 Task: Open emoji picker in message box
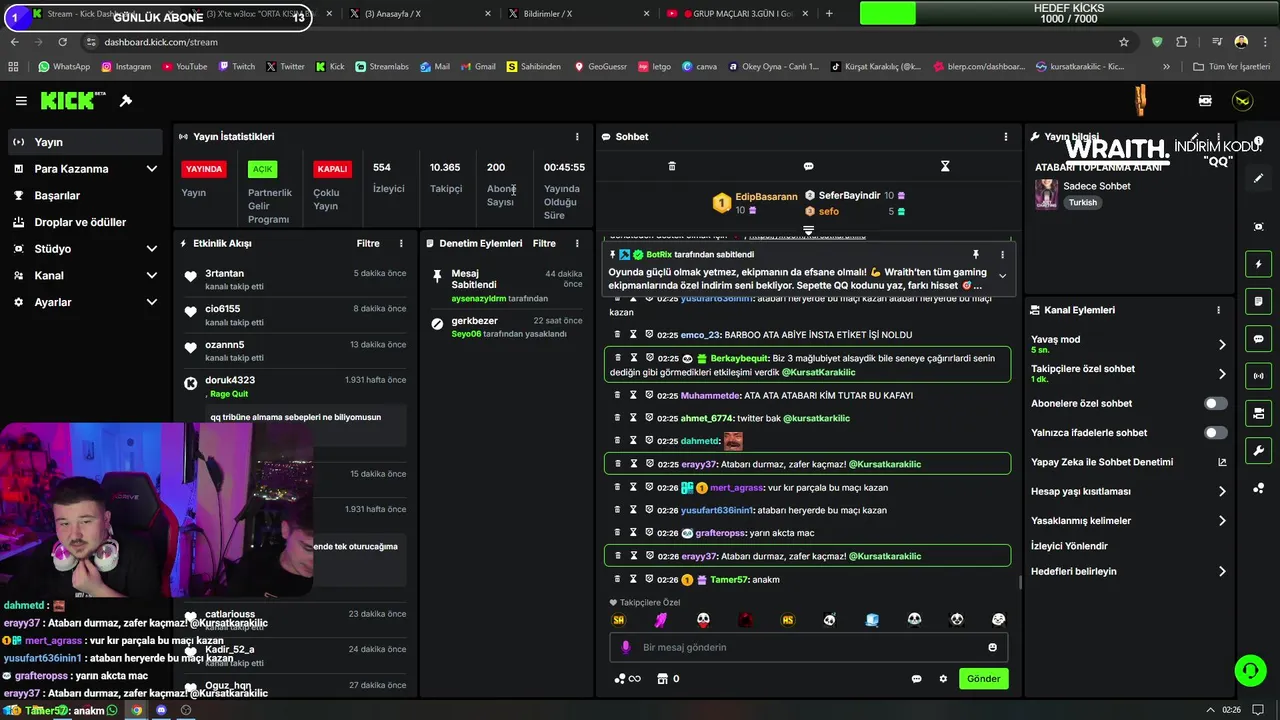[992, 647]
